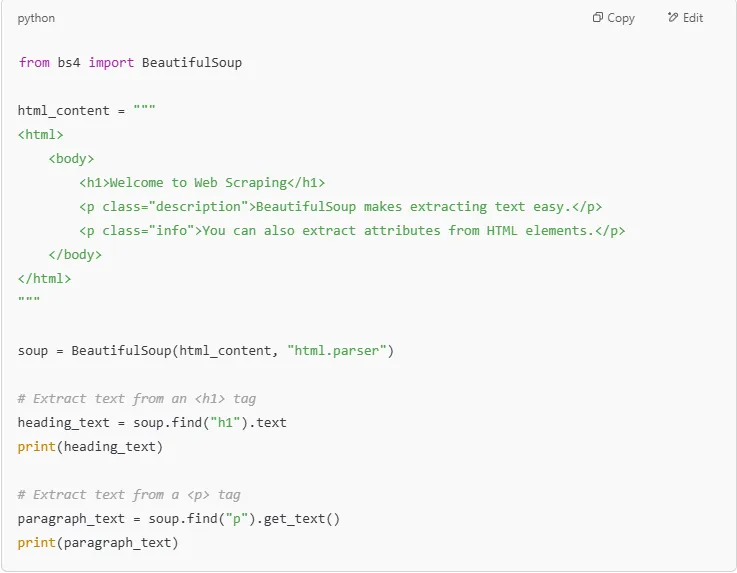Click the html_content variable assignment line

tap(86, 110)
